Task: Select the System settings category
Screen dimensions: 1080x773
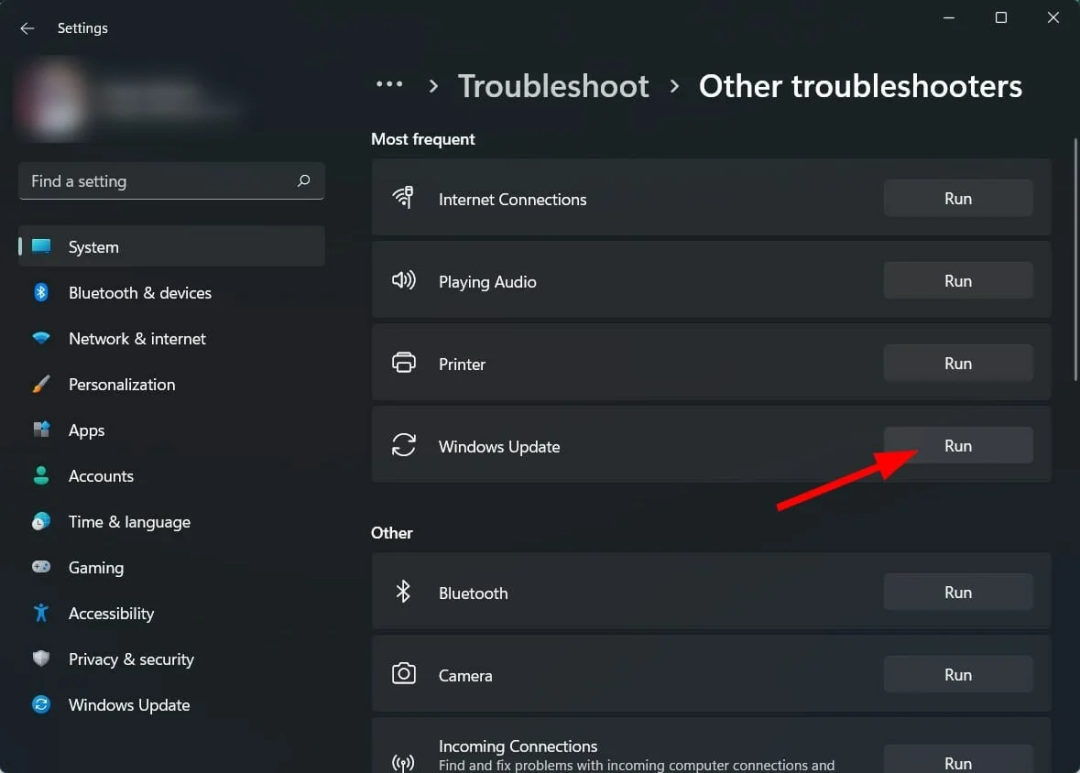Action: tap(93, 247)
